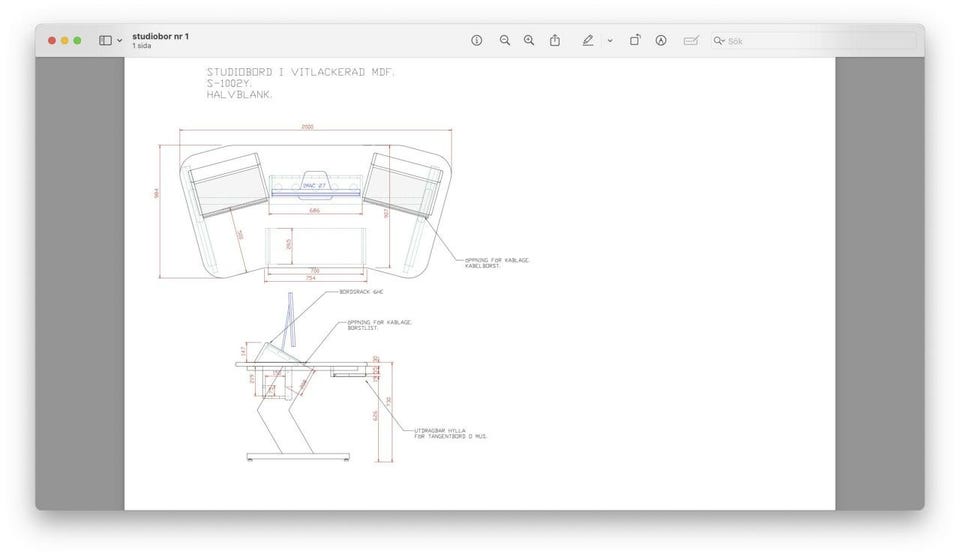Open the search options magnifier dropdown
Screen dimensions: 960x557
(x=719, y=41)
